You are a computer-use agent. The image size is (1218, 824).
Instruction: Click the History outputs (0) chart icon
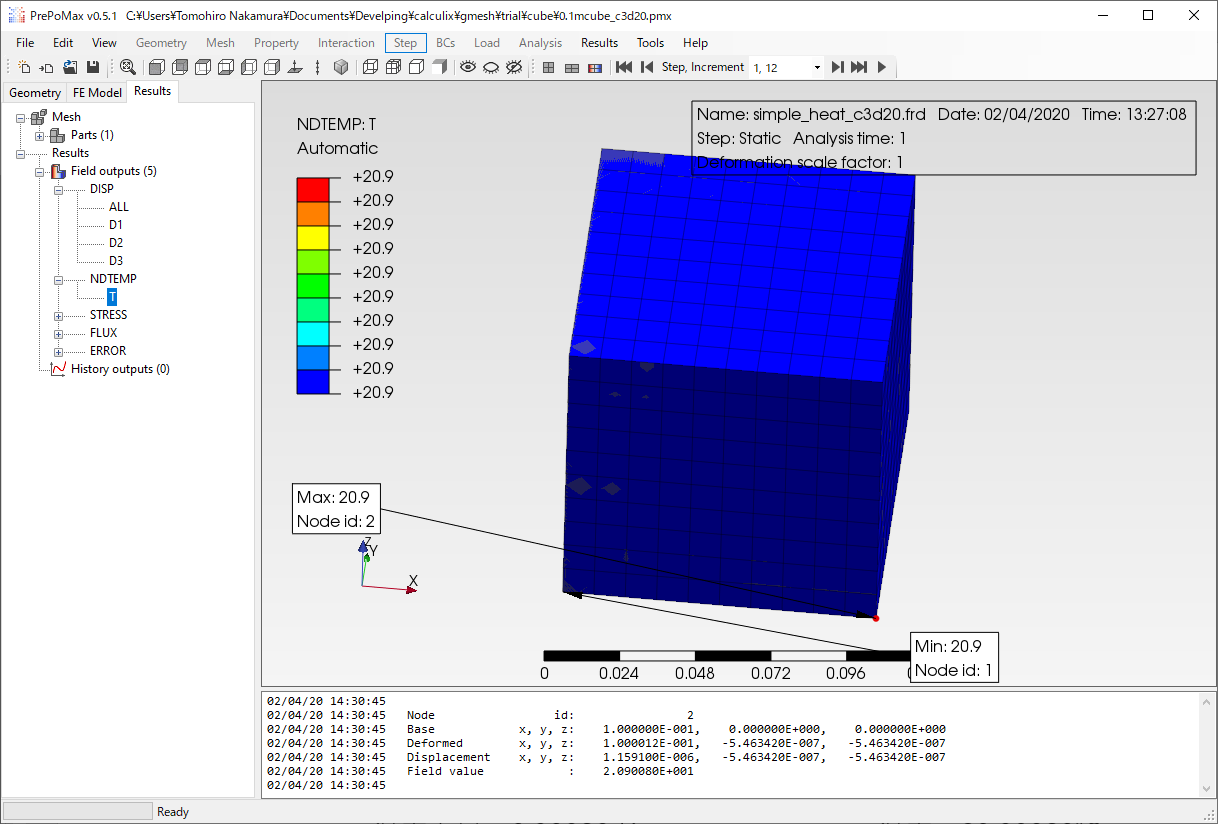(x=58, y=369)
